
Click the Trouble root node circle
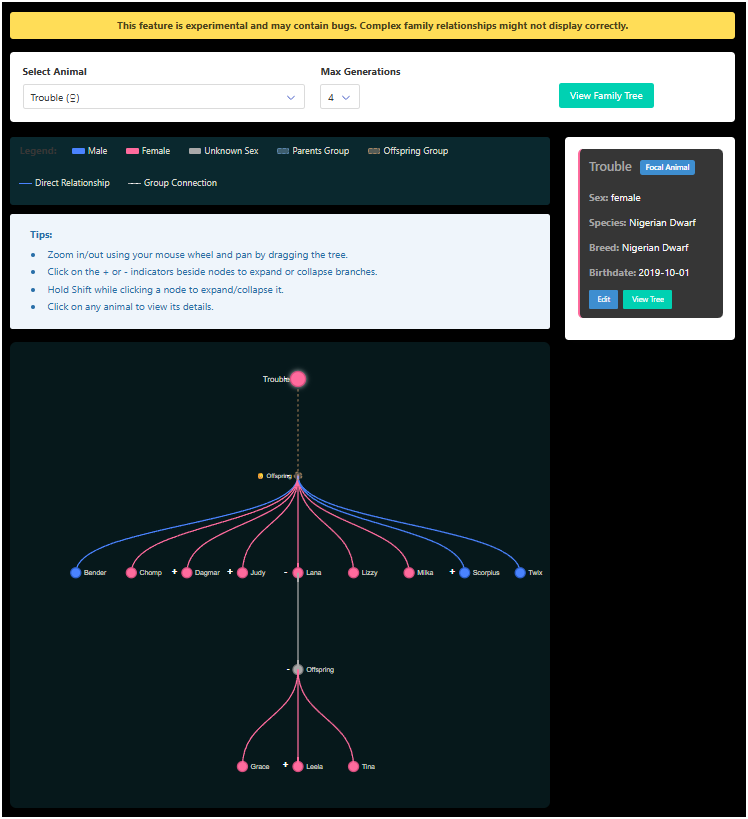click(x=297, y=379)
